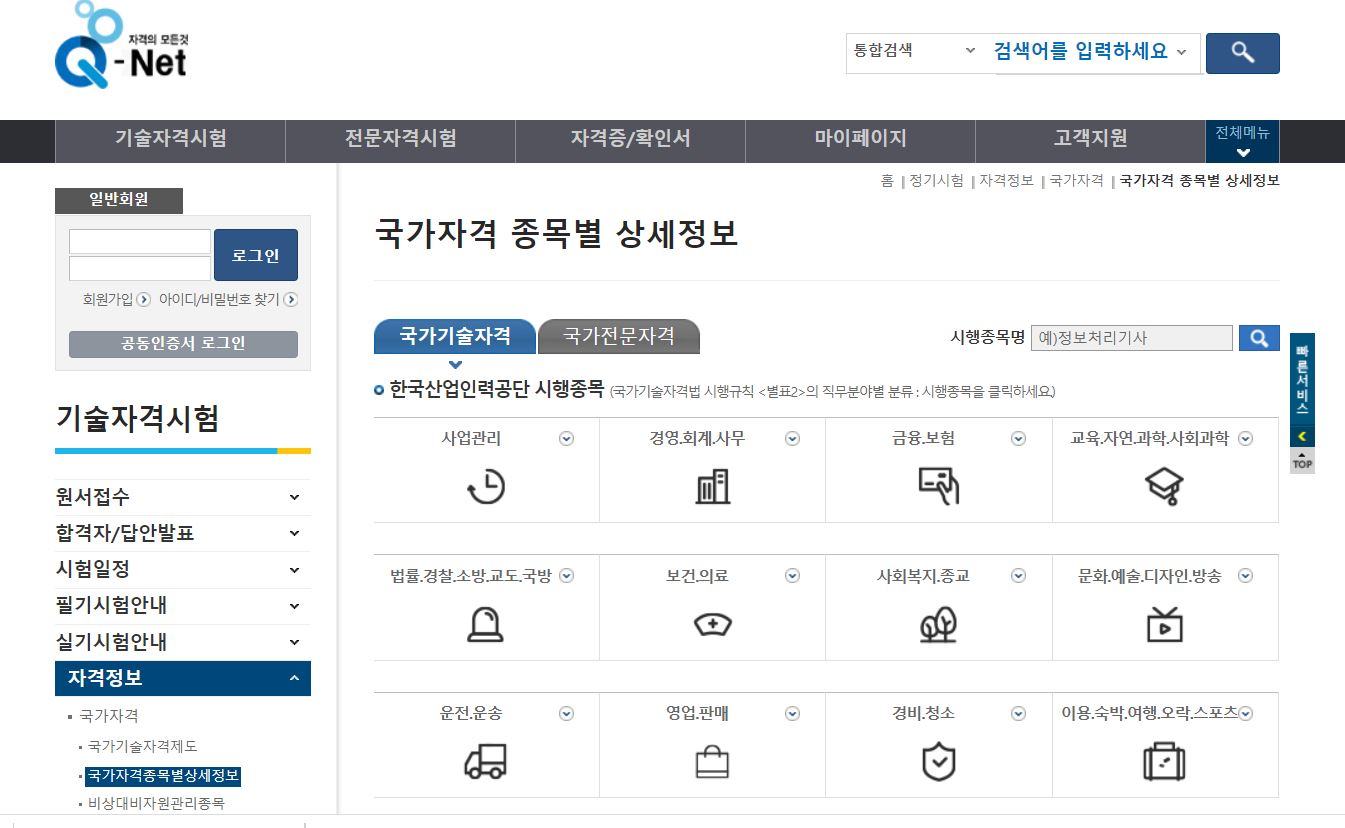Image resolution: width=1345 pixels, height=828 pixels.
Task: Select the shield icon for 경비.청소
Action: click(938, 763)
